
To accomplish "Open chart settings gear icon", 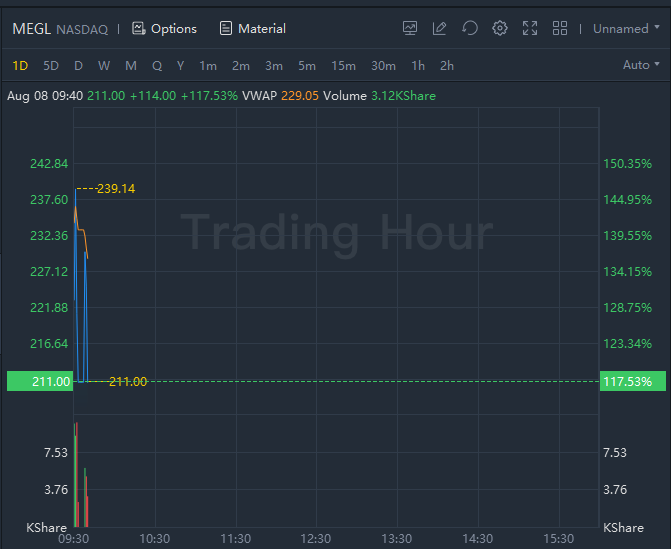I will point(499,29).
